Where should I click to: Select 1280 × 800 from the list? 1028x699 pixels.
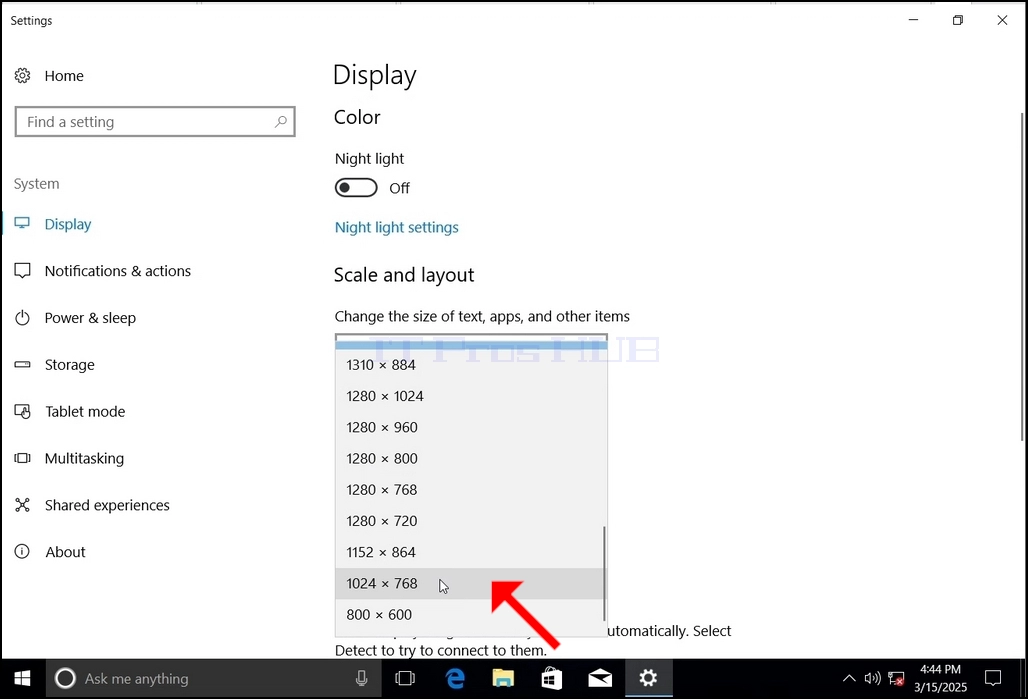469,458
